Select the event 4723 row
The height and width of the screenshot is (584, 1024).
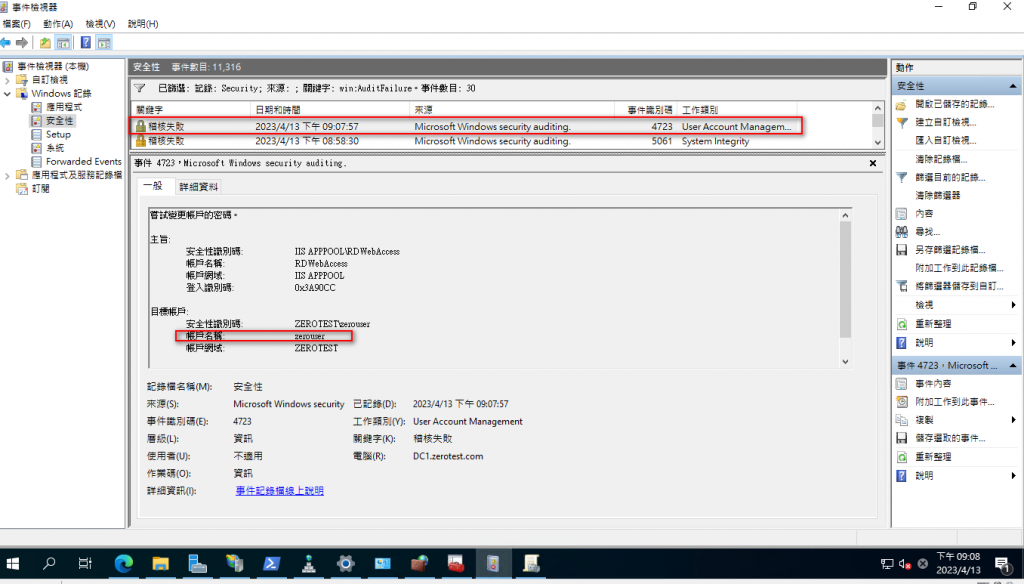pyautogui.click(x=465, y=127)
